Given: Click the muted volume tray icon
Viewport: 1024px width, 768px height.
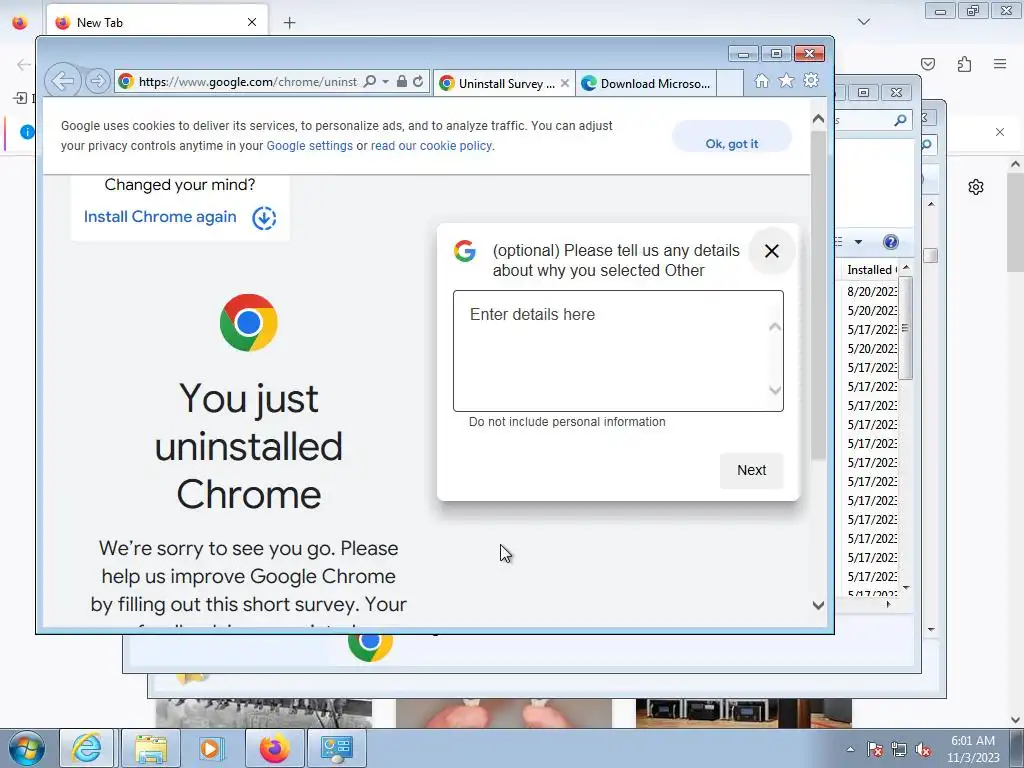Looking at the screenshot, I should [923, 750].
